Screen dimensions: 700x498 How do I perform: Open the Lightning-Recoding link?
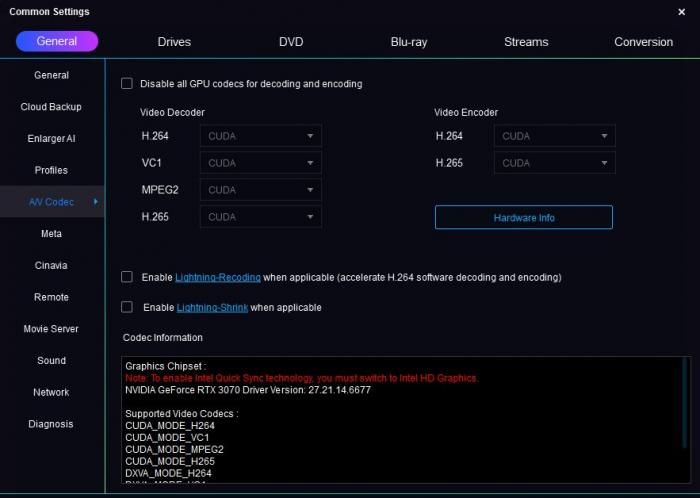click(218, 277)
